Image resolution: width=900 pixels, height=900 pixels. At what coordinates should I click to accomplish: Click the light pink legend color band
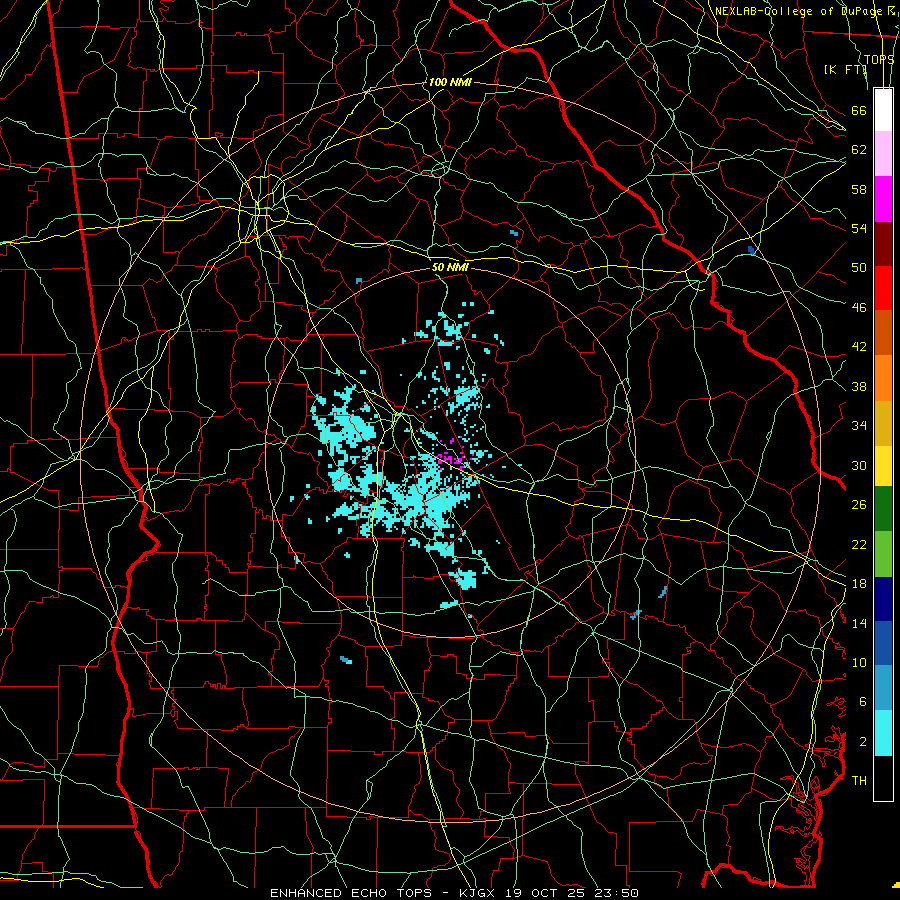coord(883,153)
